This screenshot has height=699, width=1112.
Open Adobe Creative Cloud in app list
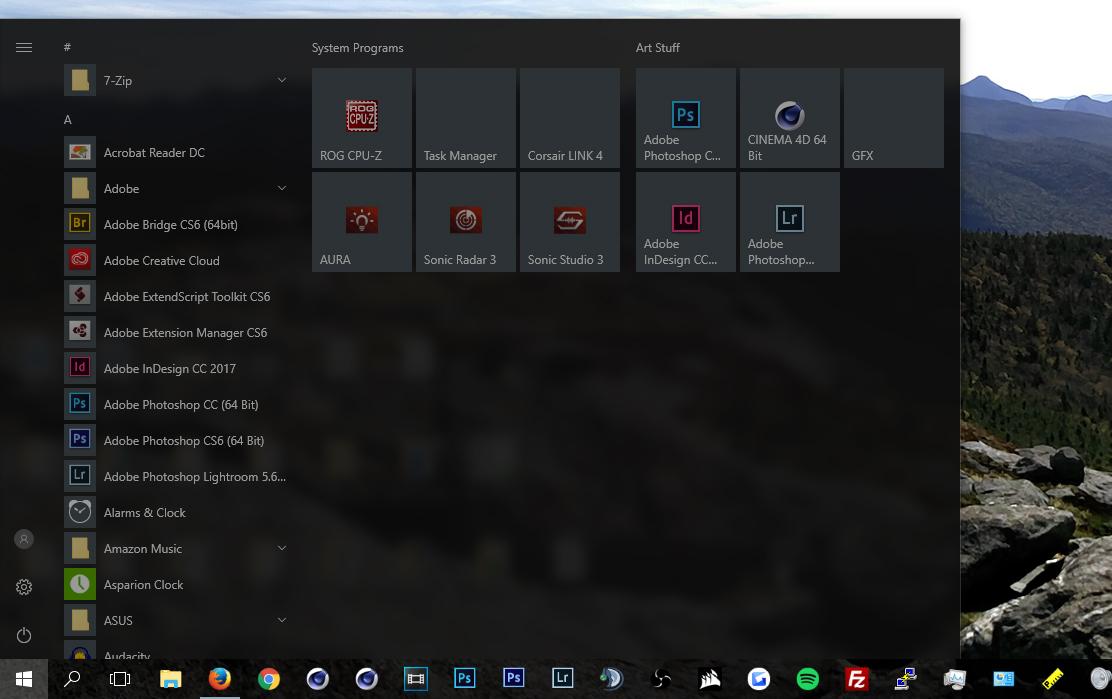pos(177,260)
